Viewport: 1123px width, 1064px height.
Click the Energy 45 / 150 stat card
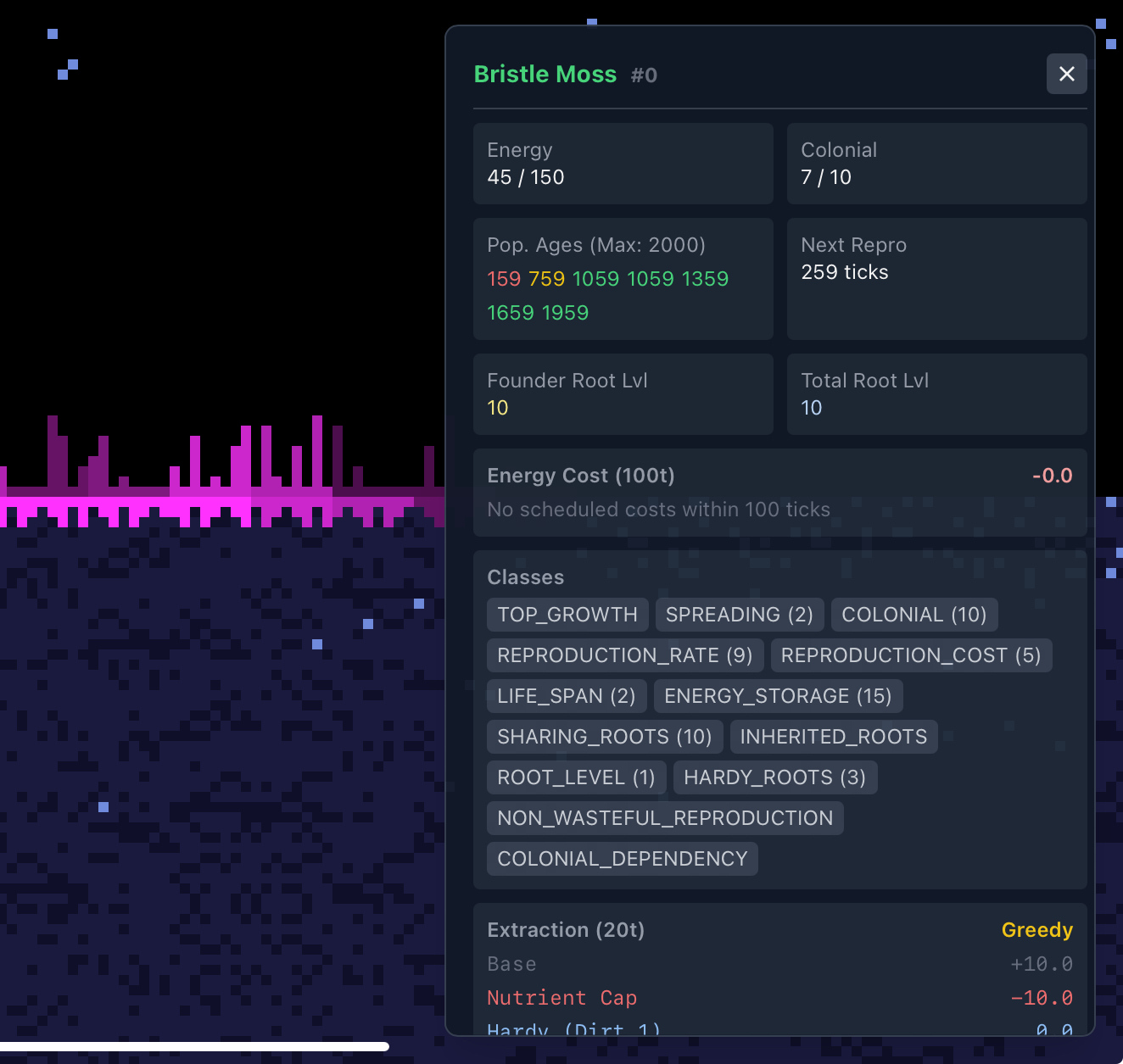623,164
